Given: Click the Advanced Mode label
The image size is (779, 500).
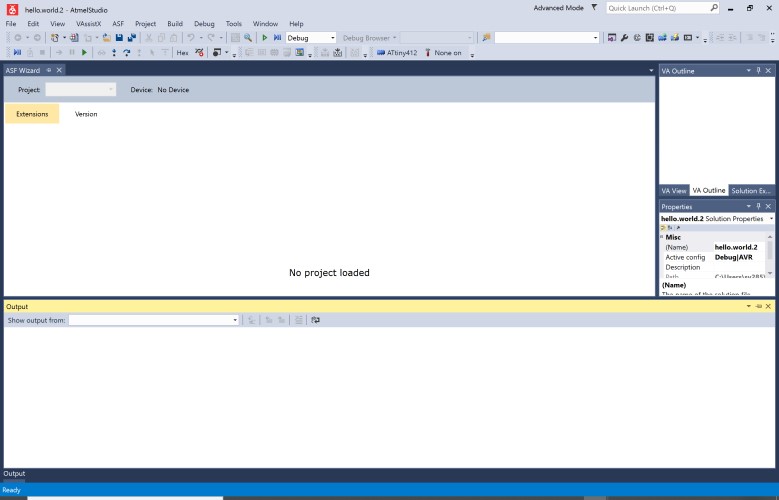Looking at the screenshot, I should pos(558,8).
